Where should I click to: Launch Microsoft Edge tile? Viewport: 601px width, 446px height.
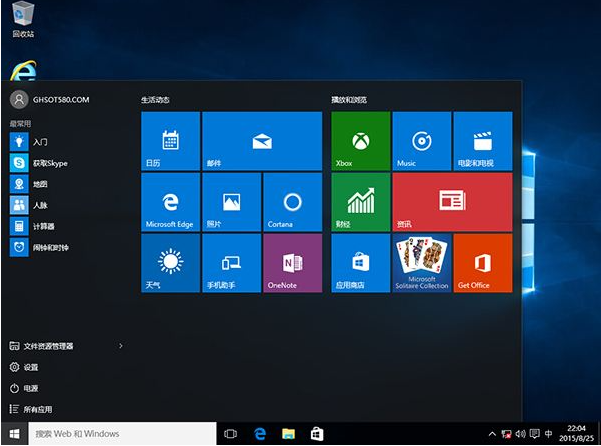tap(170, 202)
